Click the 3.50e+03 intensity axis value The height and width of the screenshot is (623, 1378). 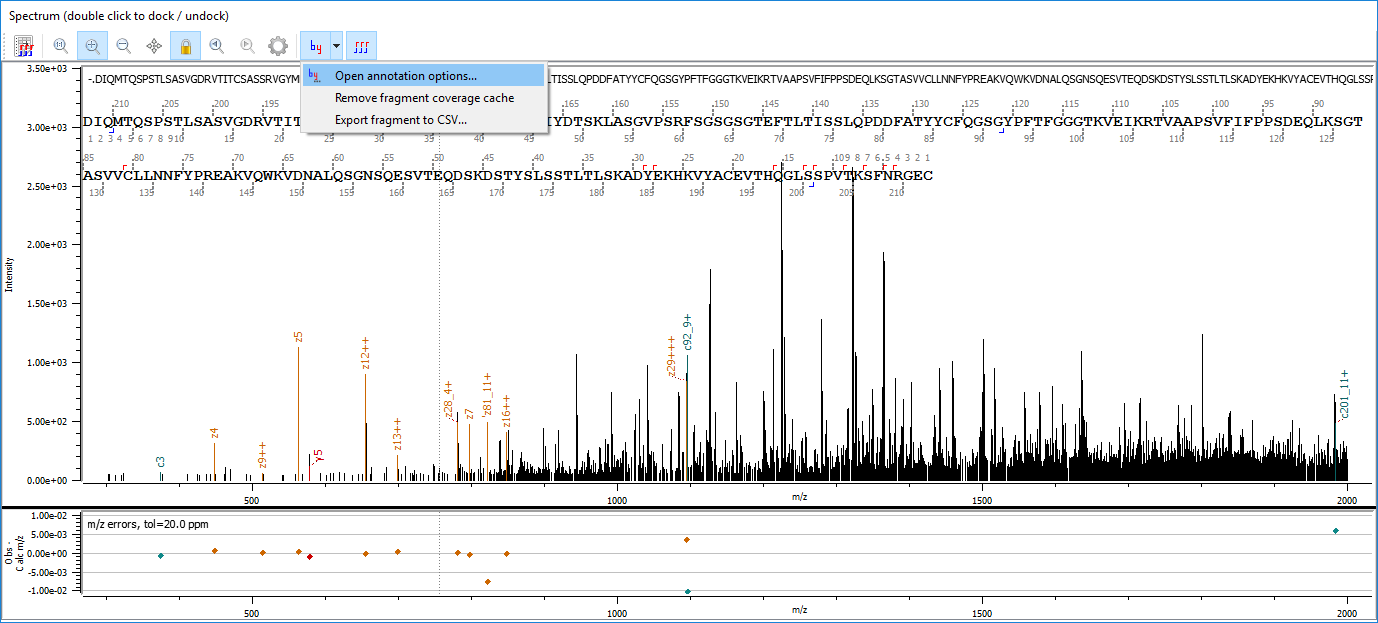click(49, 69)
